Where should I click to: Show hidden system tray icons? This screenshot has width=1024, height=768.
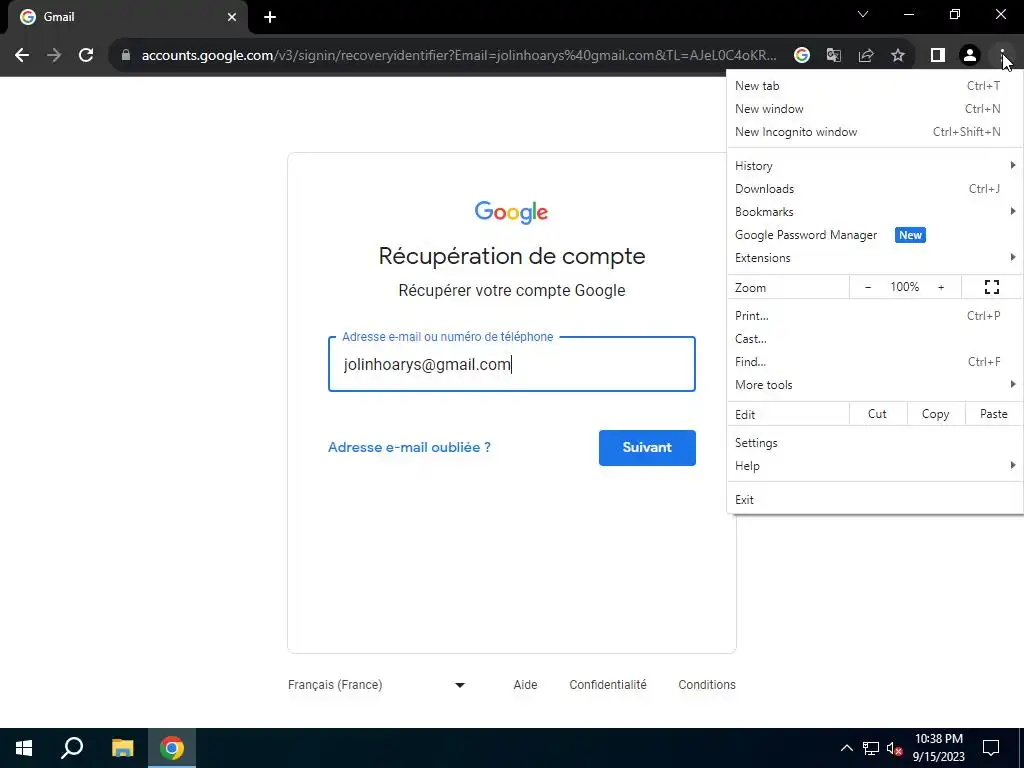(x=846, y=748)
